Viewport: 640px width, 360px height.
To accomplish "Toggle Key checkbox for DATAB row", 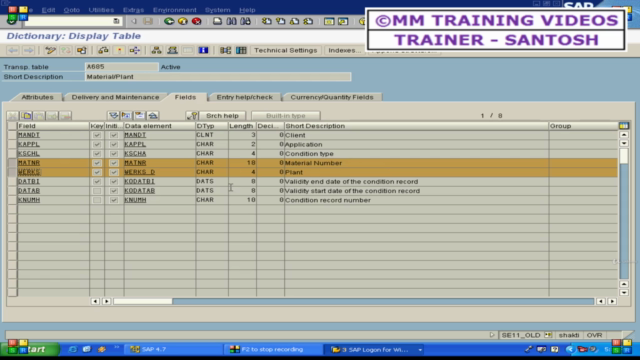I will (97, 191).
